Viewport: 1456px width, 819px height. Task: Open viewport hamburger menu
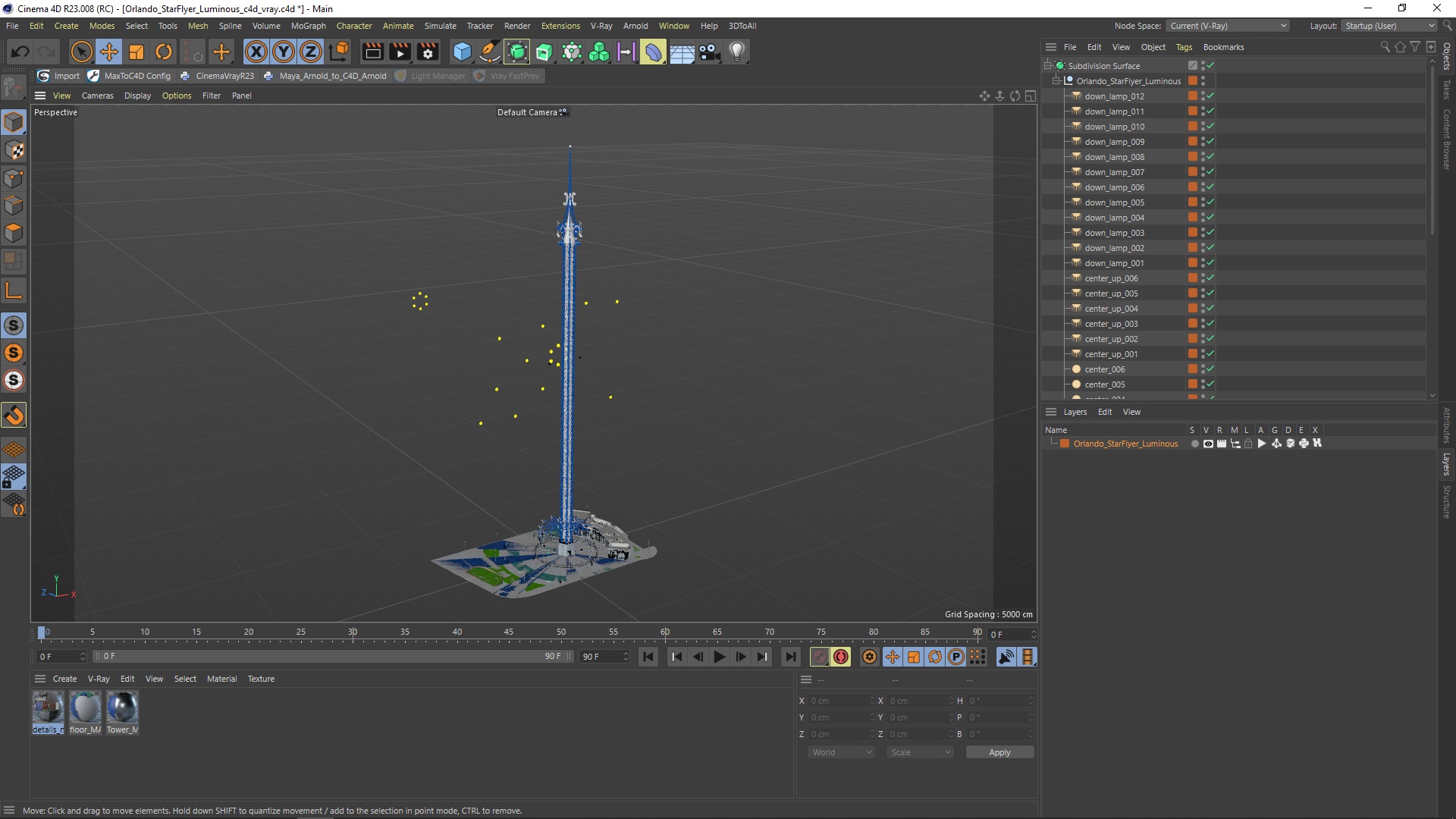(x=40, y=96)
